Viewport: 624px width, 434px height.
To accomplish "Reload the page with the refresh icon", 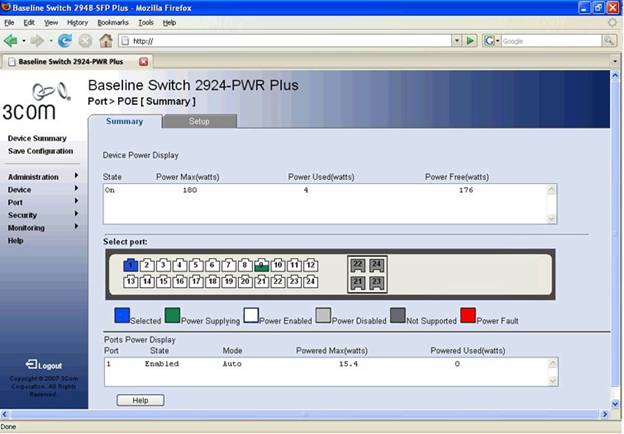I will 64,41.
